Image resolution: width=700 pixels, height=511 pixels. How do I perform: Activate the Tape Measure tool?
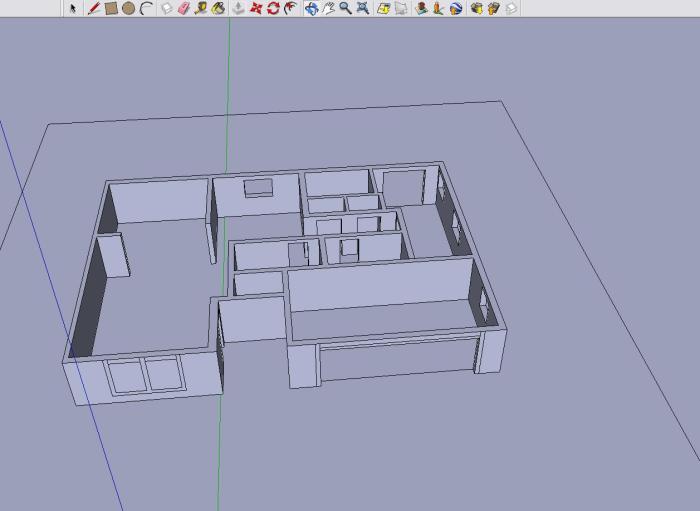200,8
